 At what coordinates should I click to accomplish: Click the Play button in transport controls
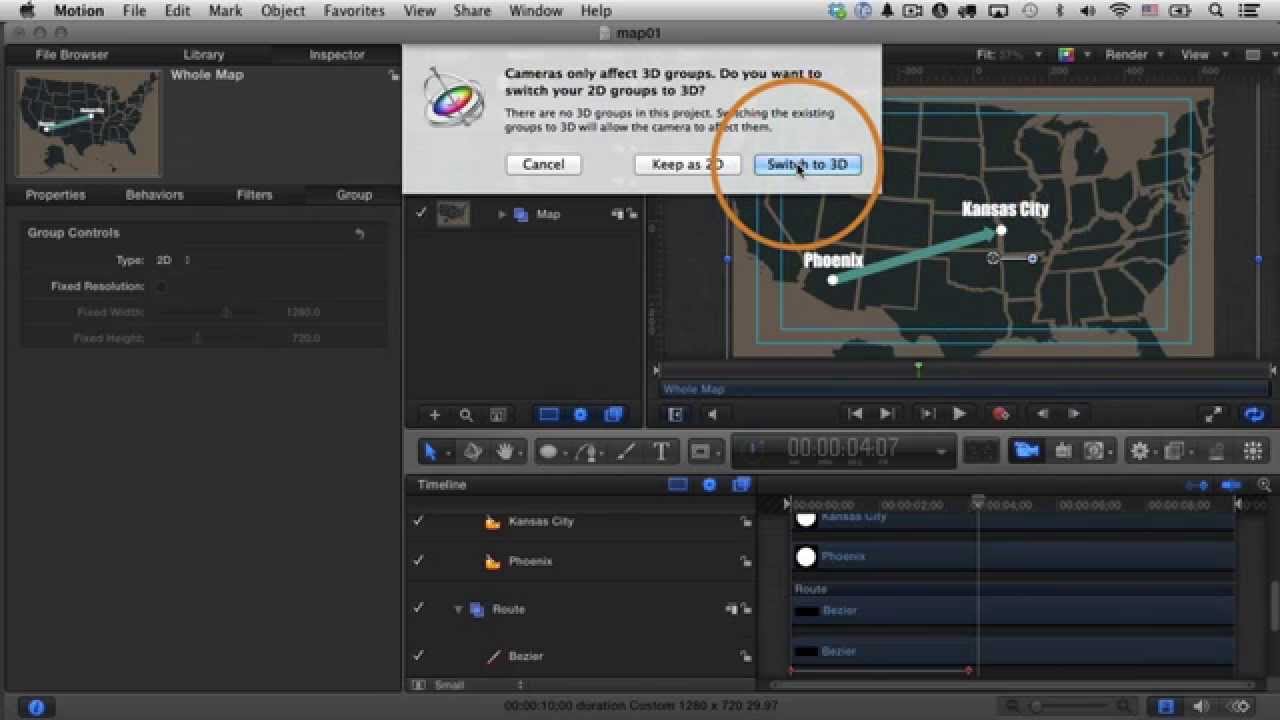click(x=959, y=414)
